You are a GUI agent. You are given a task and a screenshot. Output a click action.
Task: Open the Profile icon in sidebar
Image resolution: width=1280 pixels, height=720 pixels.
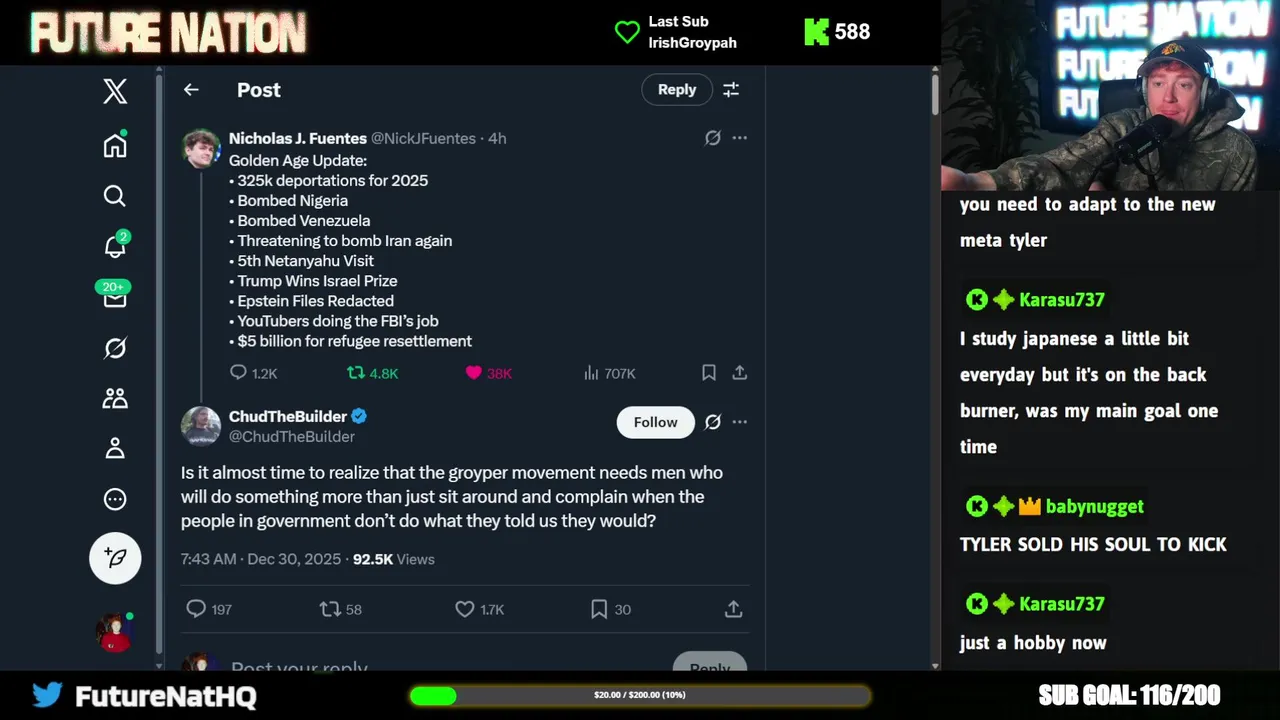click(115, 448)
